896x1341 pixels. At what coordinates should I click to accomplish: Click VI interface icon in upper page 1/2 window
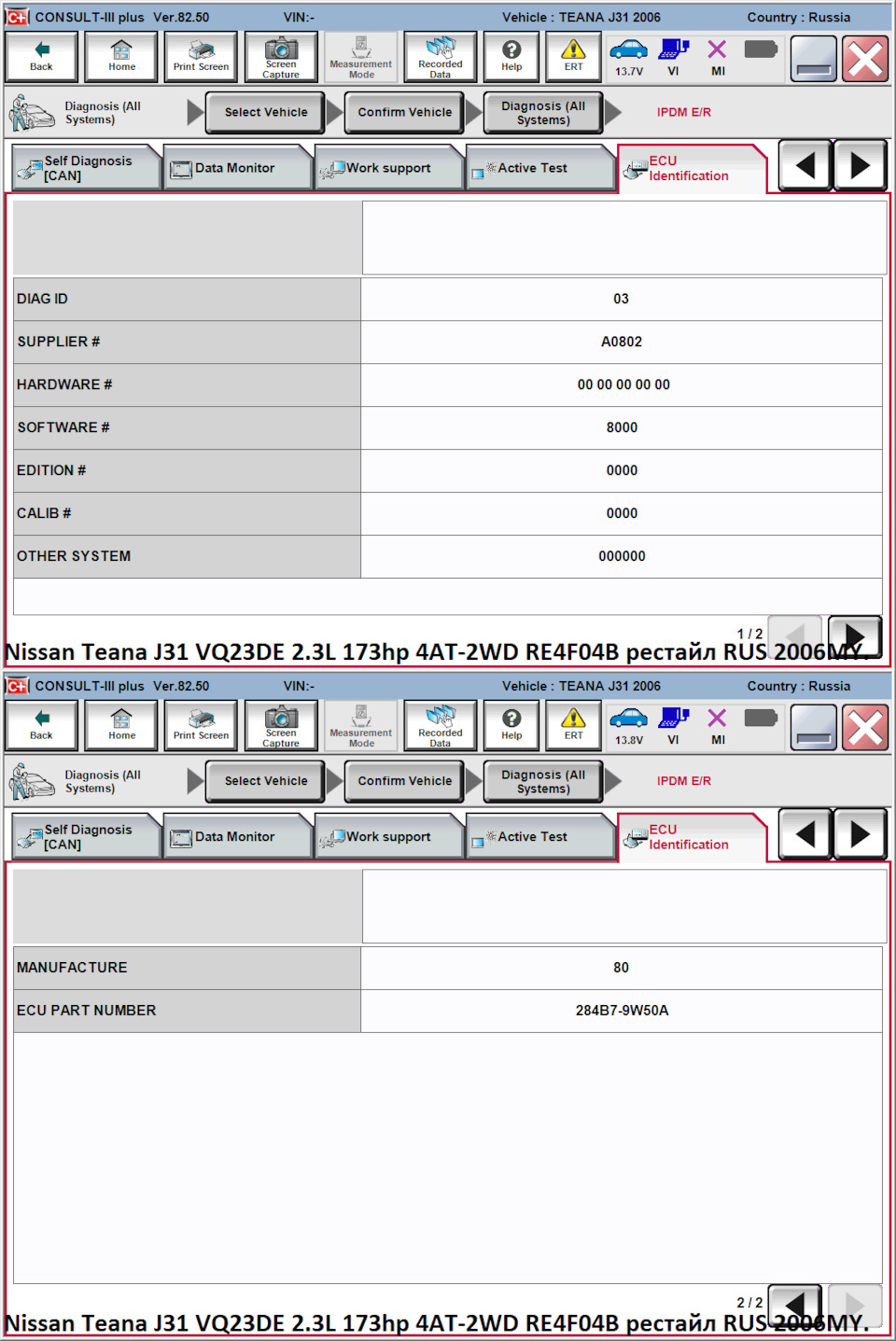pyautogui.click(x=674, y=57)
